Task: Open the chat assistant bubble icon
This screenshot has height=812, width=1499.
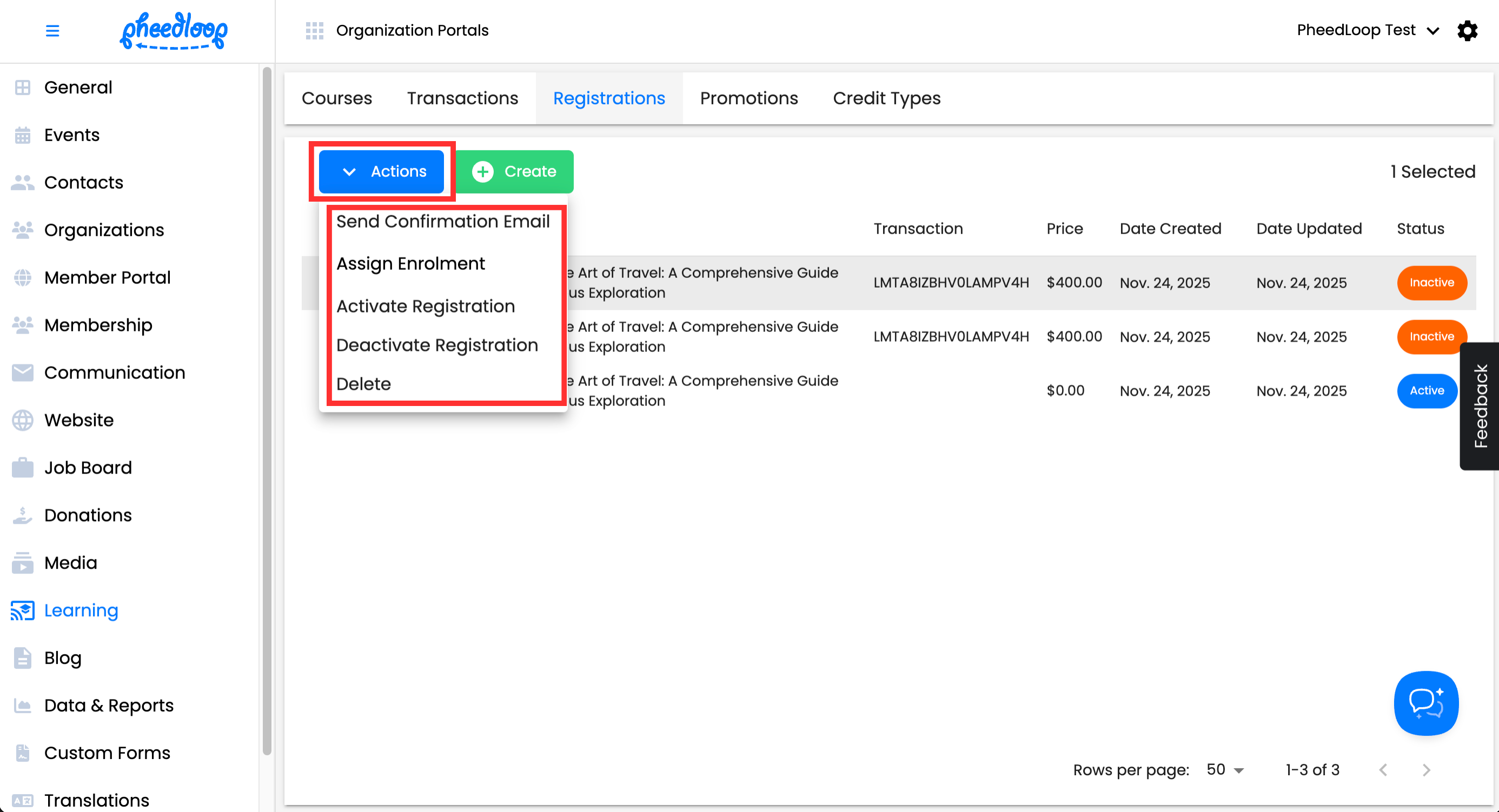Action: pos(1425,703)
